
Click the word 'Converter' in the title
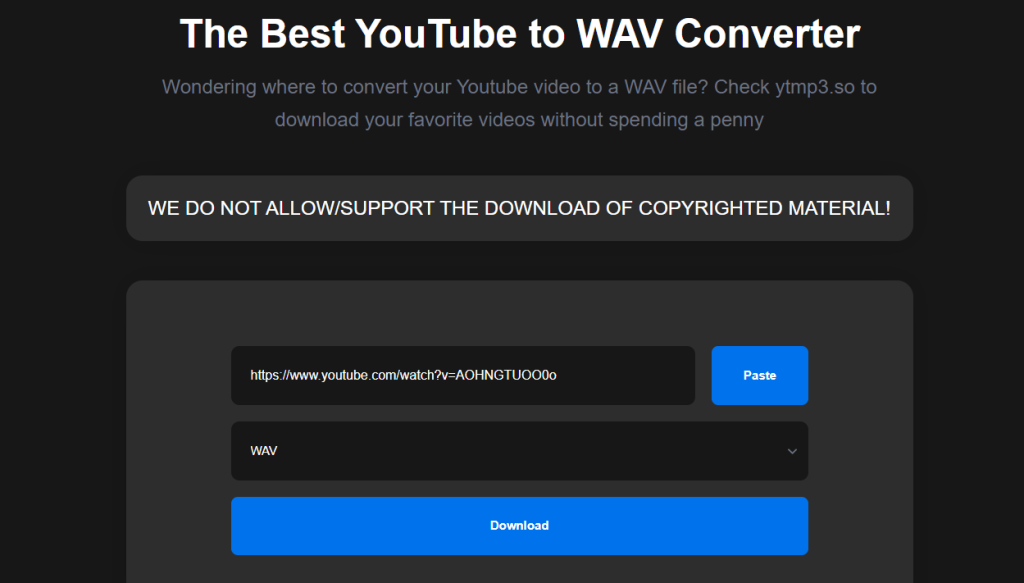click(767, 34)
